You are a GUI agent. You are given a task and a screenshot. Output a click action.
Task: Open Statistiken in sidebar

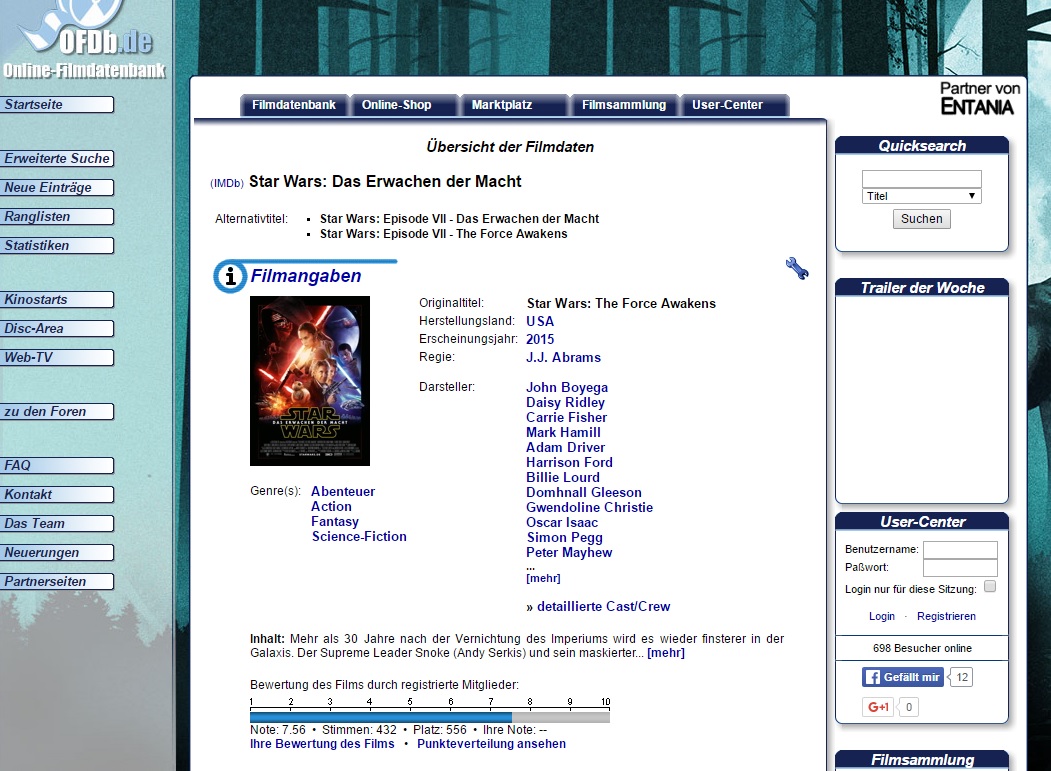click(57, 245)
